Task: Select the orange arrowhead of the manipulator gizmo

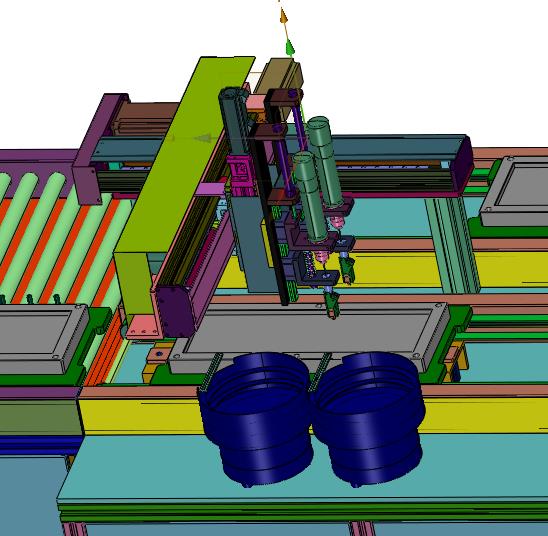Action: (283, 16)
